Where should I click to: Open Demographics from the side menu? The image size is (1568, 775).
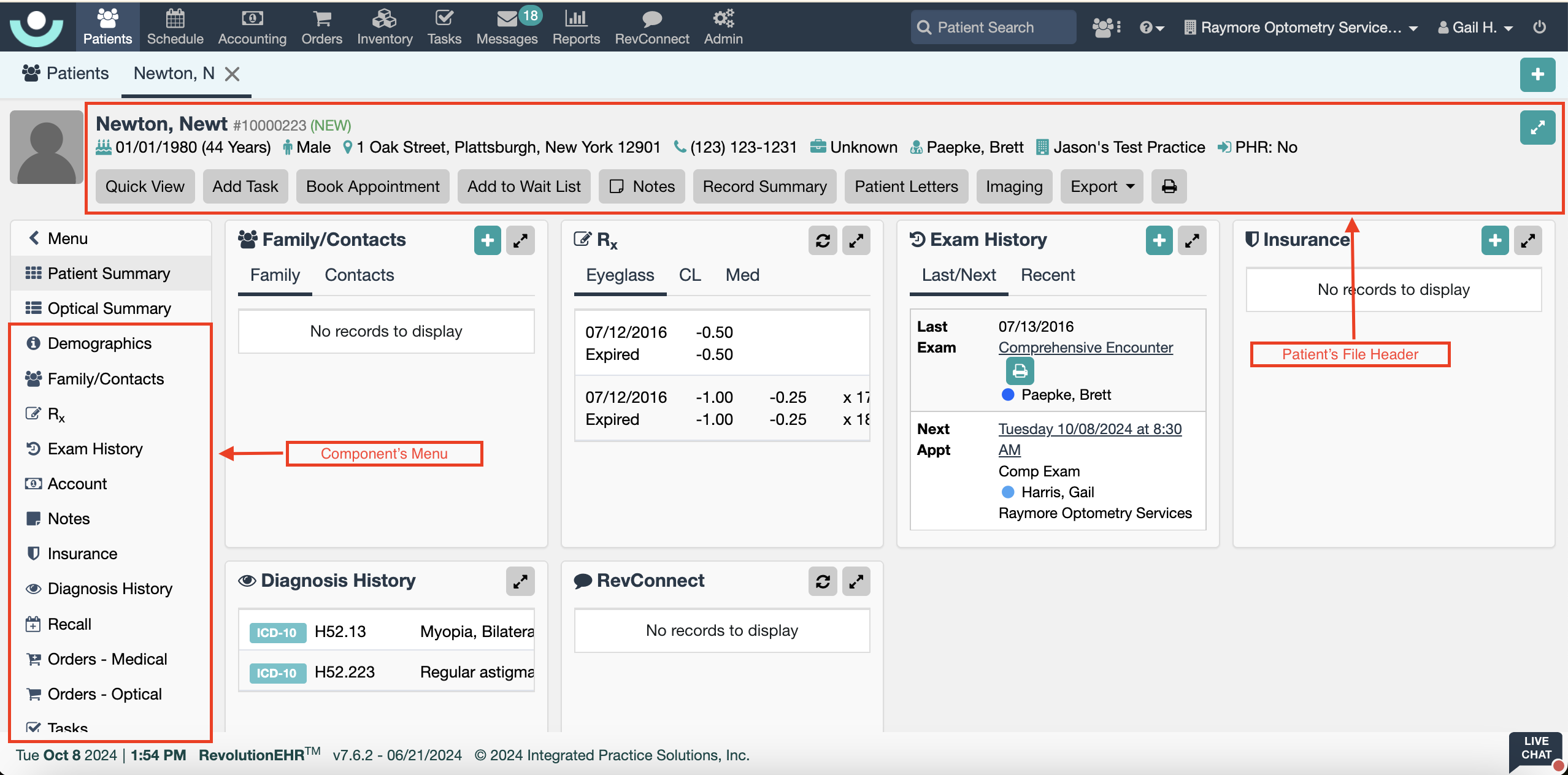click(99, 343)
